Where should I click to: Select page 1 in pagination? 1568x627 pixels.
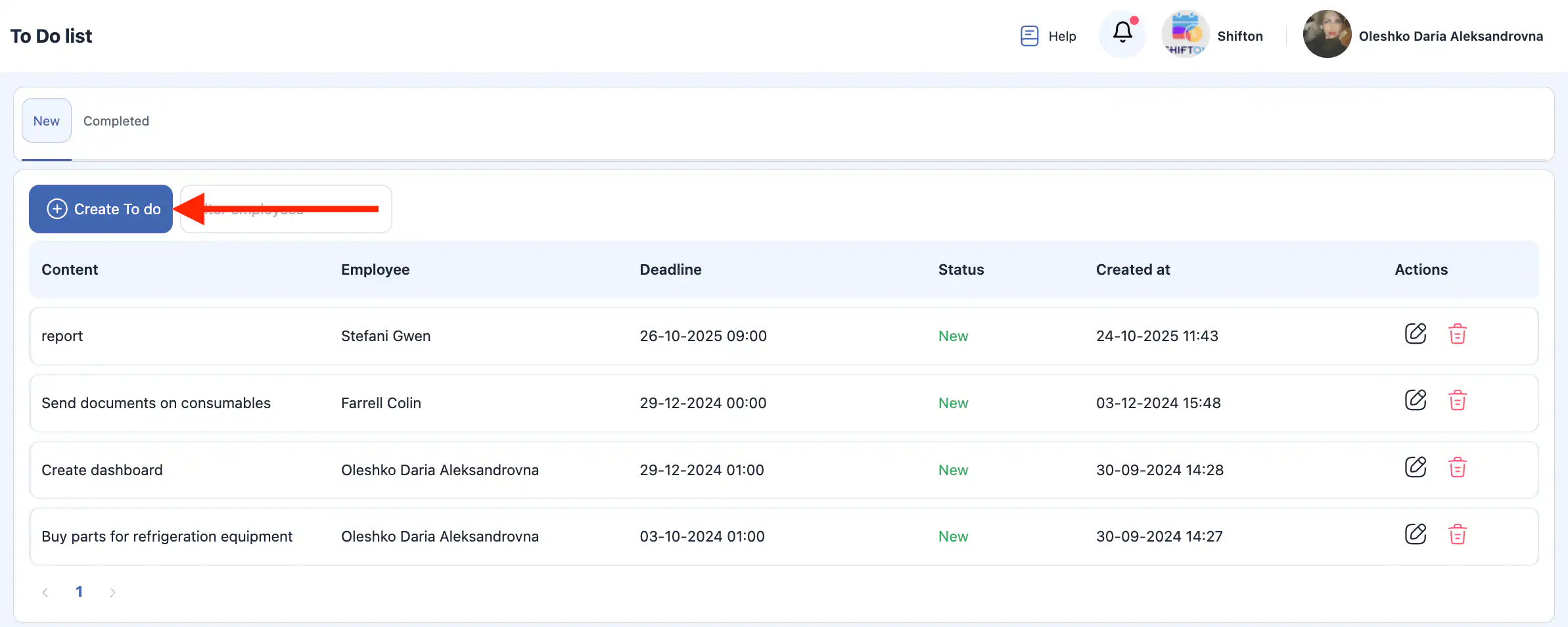click(x=79, y=592)
